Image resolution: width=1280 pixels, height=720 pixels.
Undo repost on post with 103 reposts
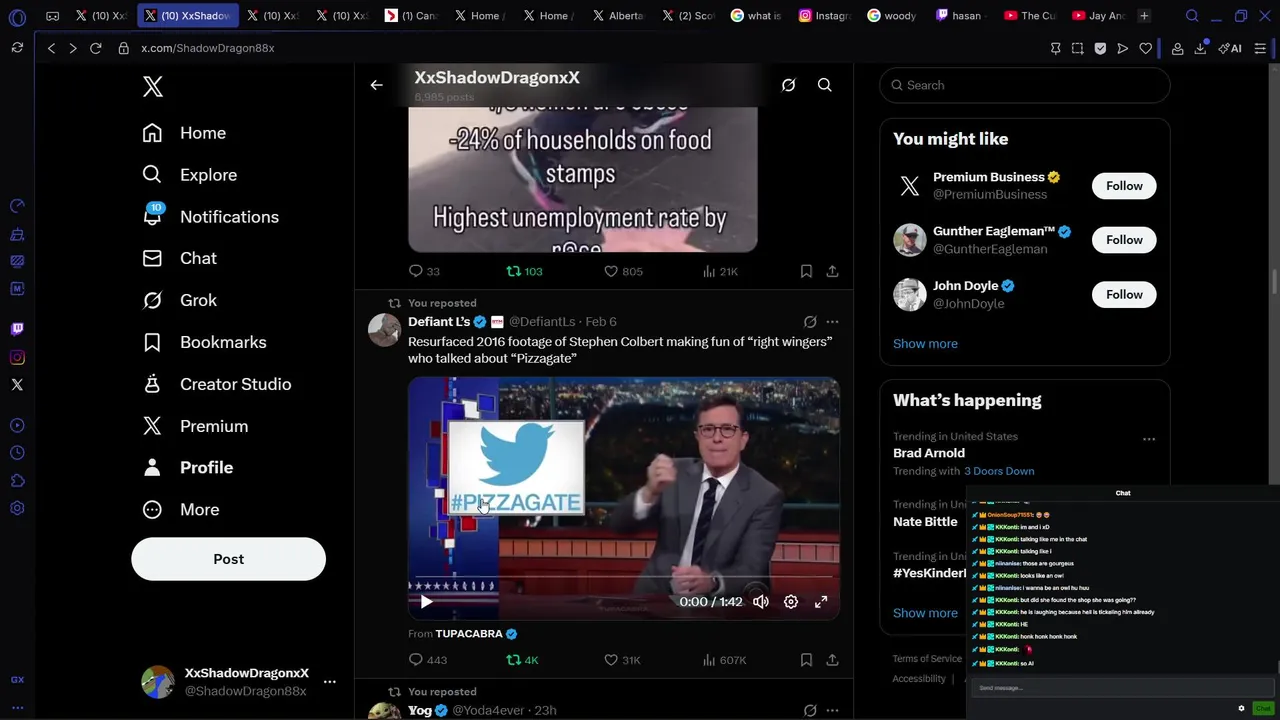[x=524, y=271]
